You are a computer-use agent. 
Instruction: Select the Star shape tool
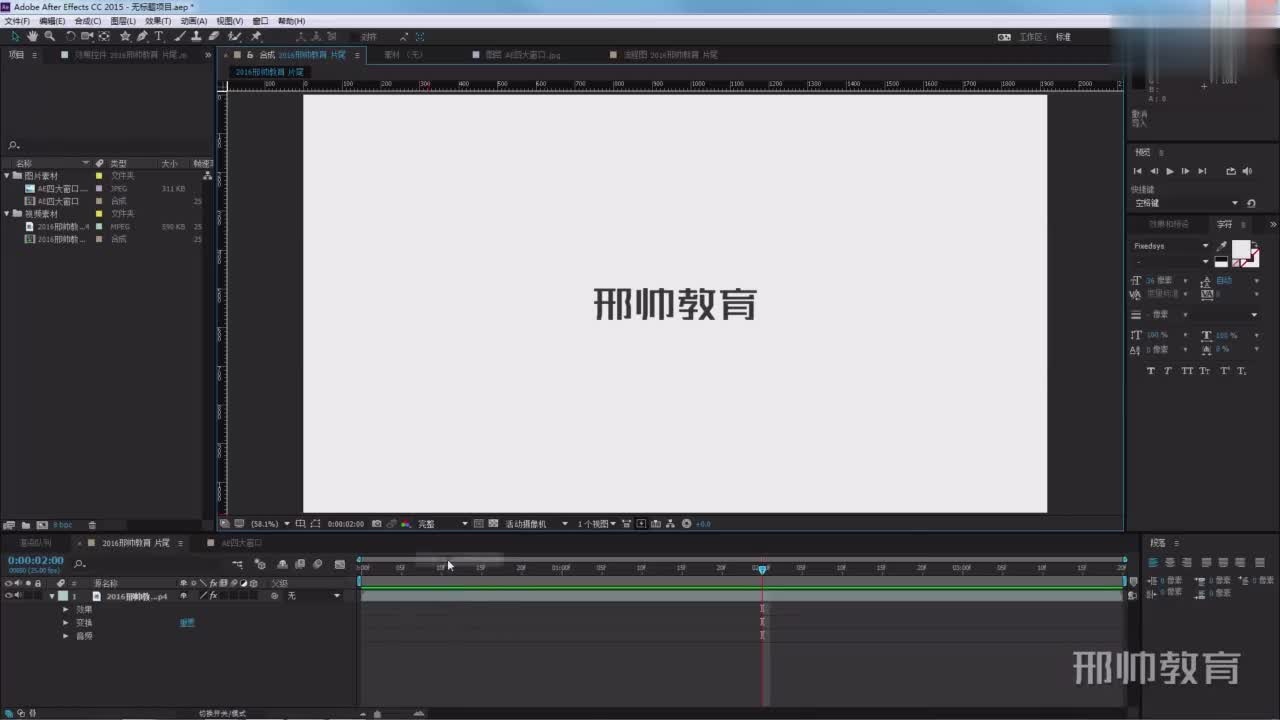[x=125, y=36]
